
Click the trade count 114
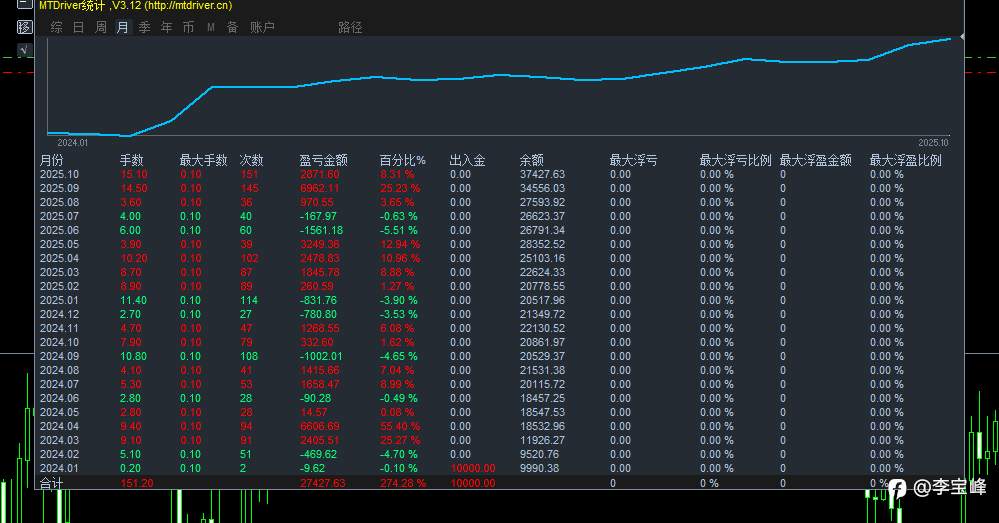249,300
